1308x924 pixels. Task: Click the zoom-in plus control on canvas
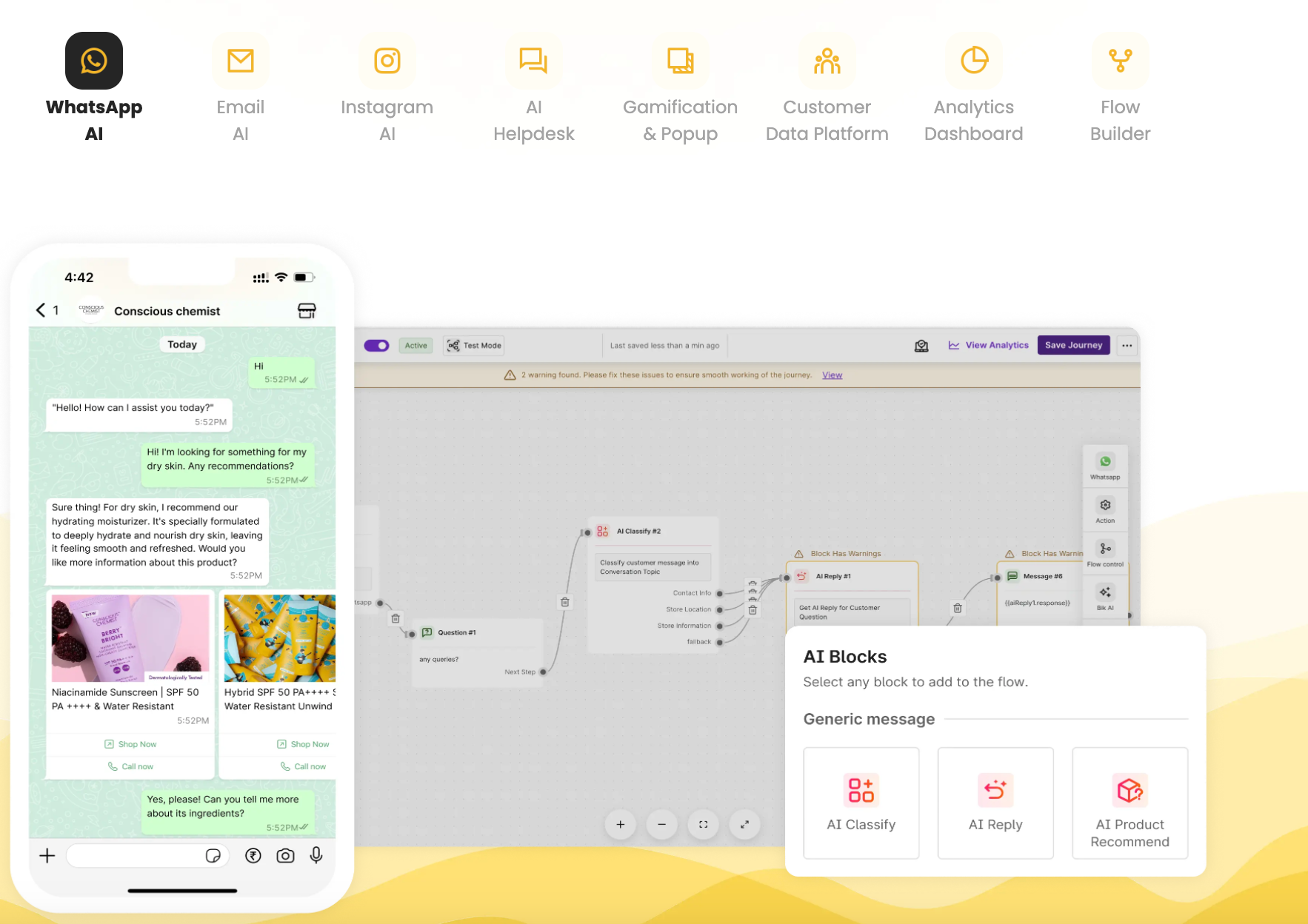tap(620, 824)
